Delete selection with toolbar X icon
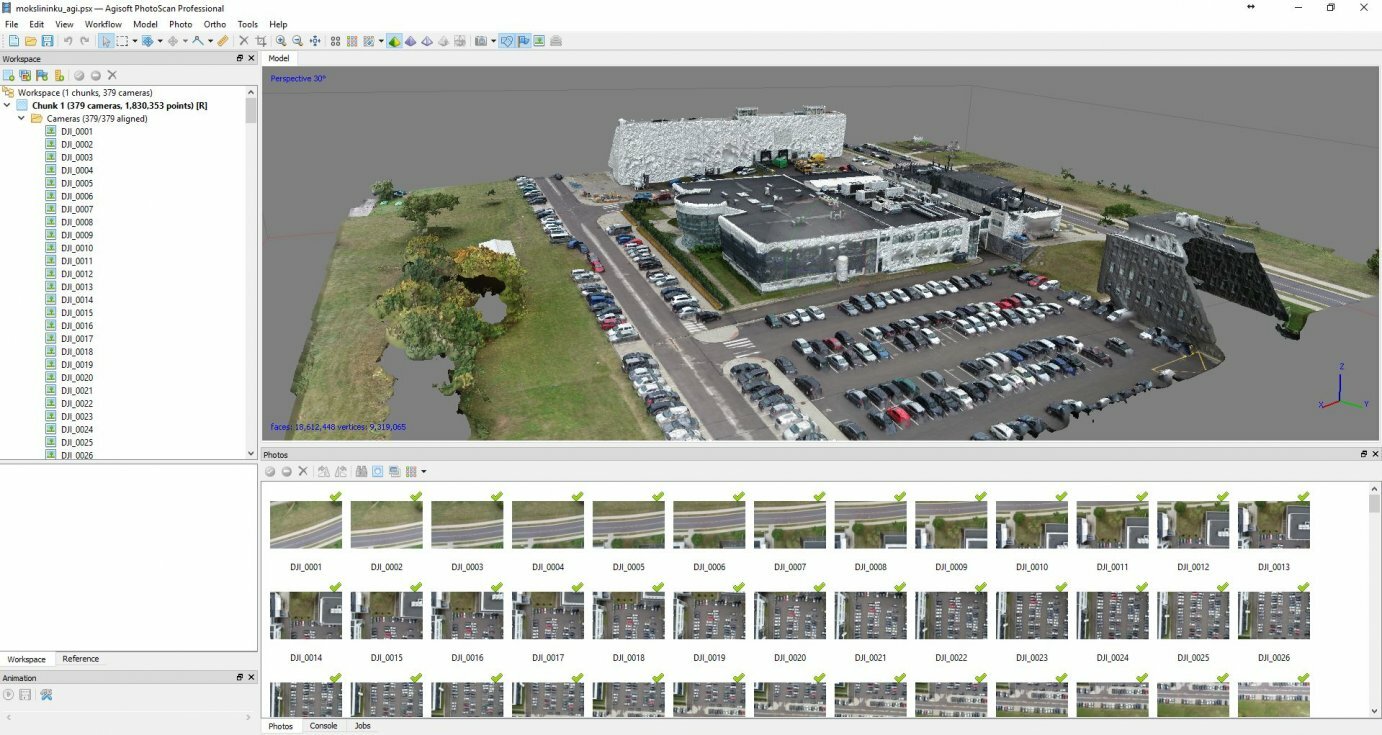The image size is (1382, 735). tap(244, 41)
